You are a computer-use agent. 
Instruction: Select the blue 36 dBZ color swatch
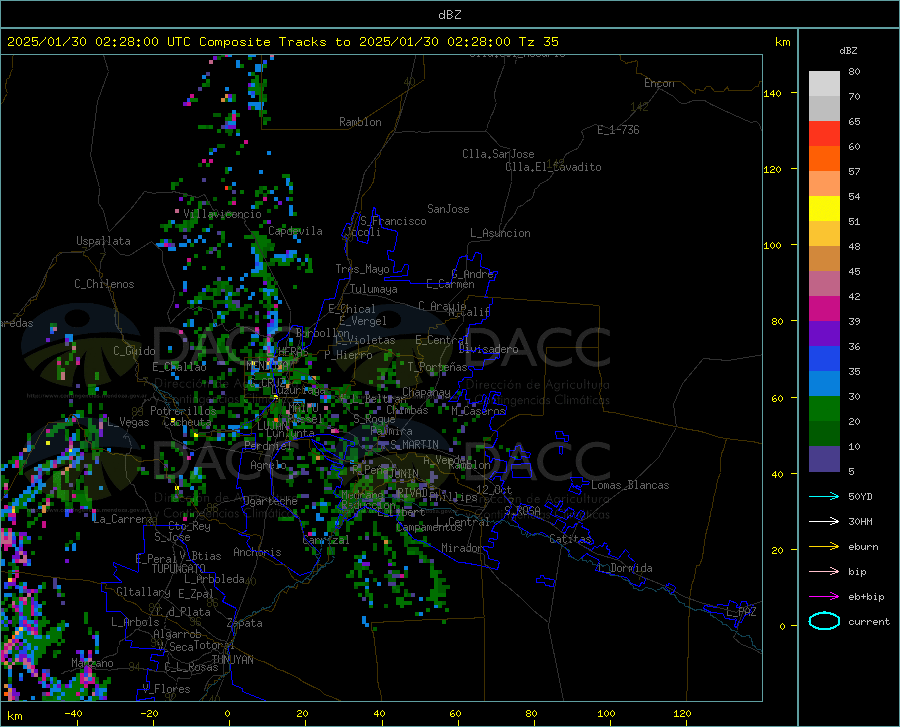coord(824,359)
